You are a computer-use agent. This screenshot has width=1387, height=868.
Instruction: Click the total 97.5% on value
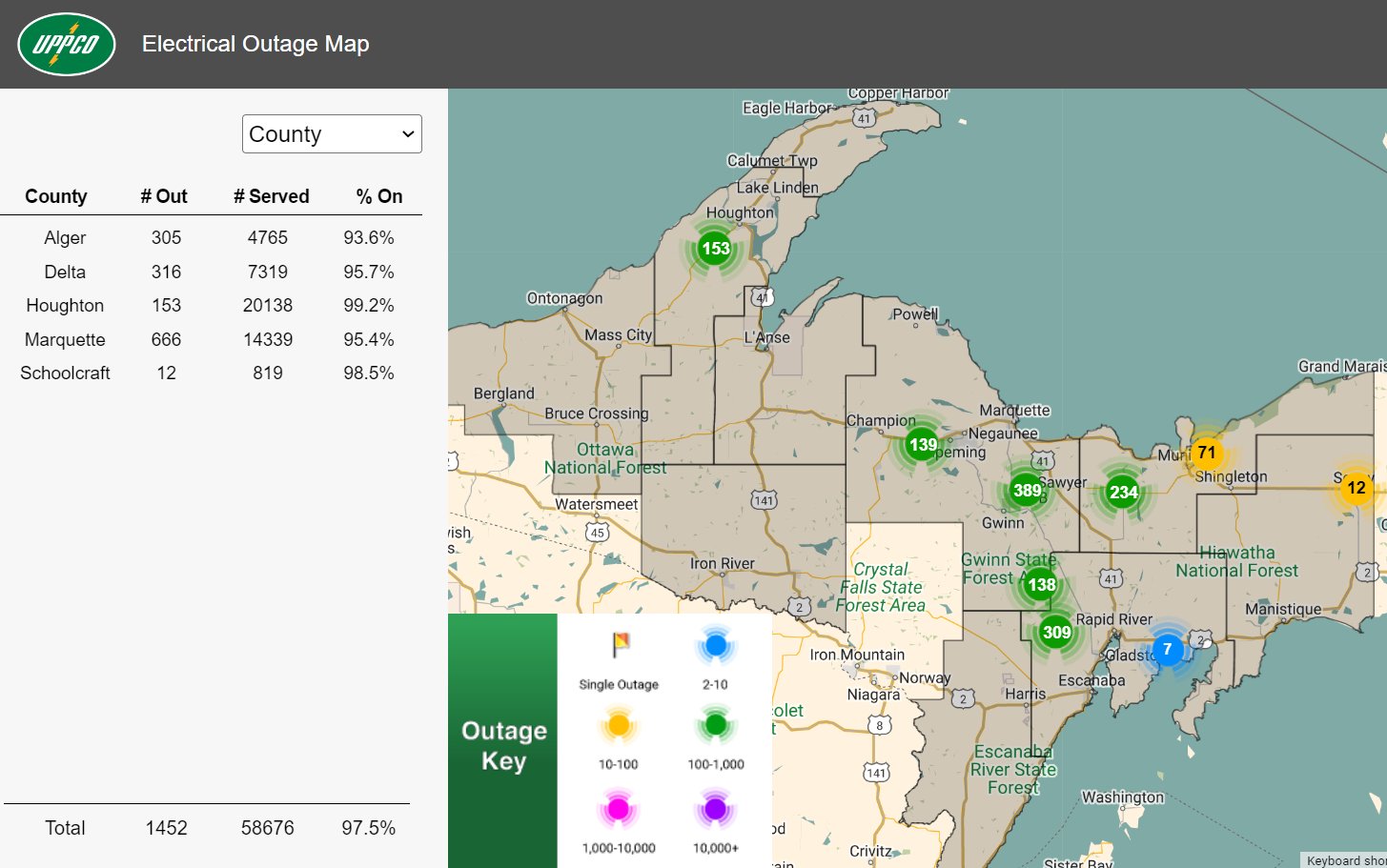(x=369, y=829)
